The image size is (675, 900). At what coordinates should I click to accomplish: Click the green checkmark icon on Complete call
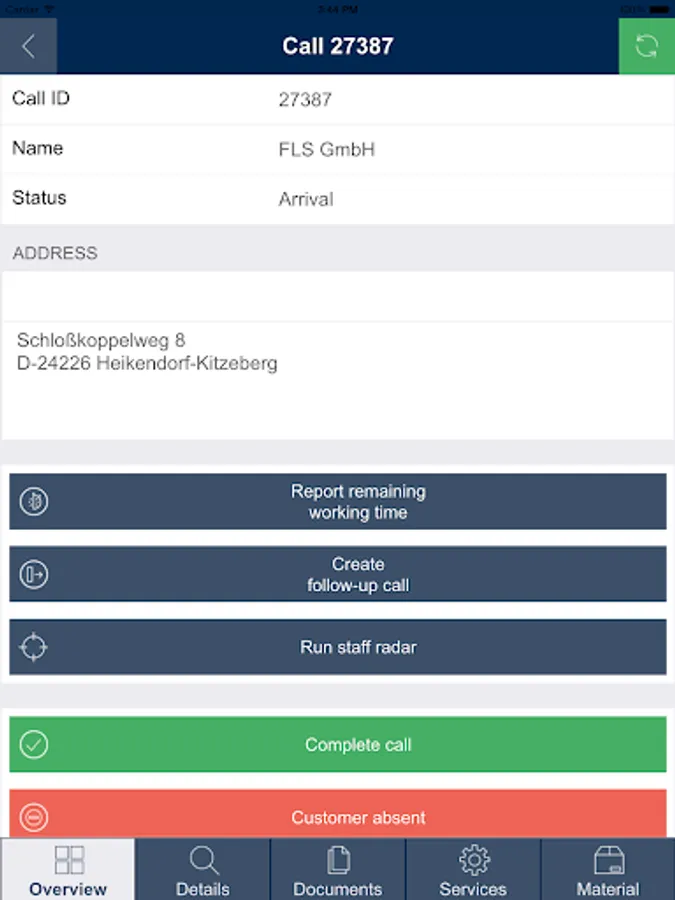click(x=34, y=744)
